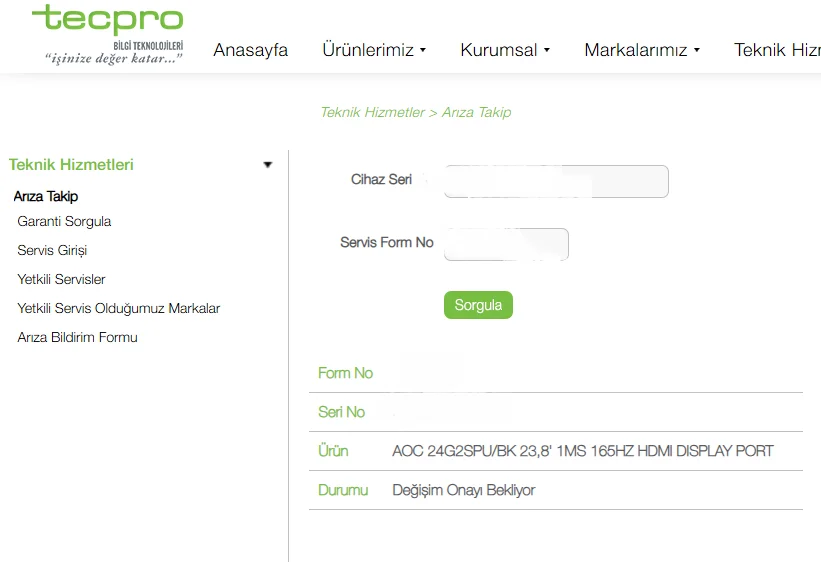The image size is (821, 562).
Task: Click the Servis Form No label
Action: [387, 243]
